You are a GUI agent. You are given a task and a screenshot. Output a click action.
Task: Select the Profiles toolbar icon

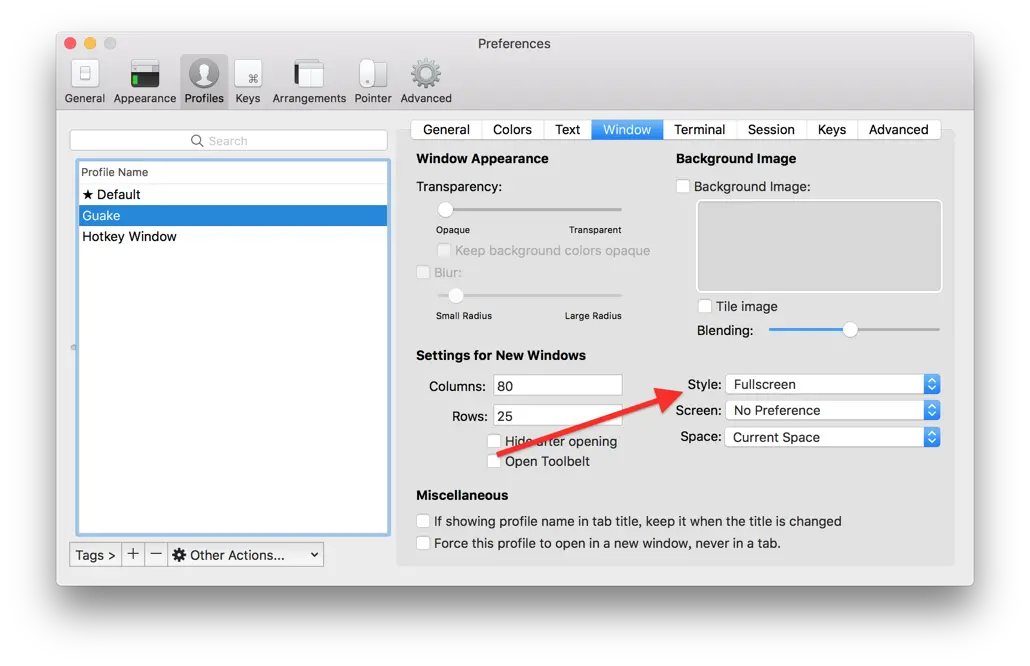pyautogui.click(x=204, y=81)
